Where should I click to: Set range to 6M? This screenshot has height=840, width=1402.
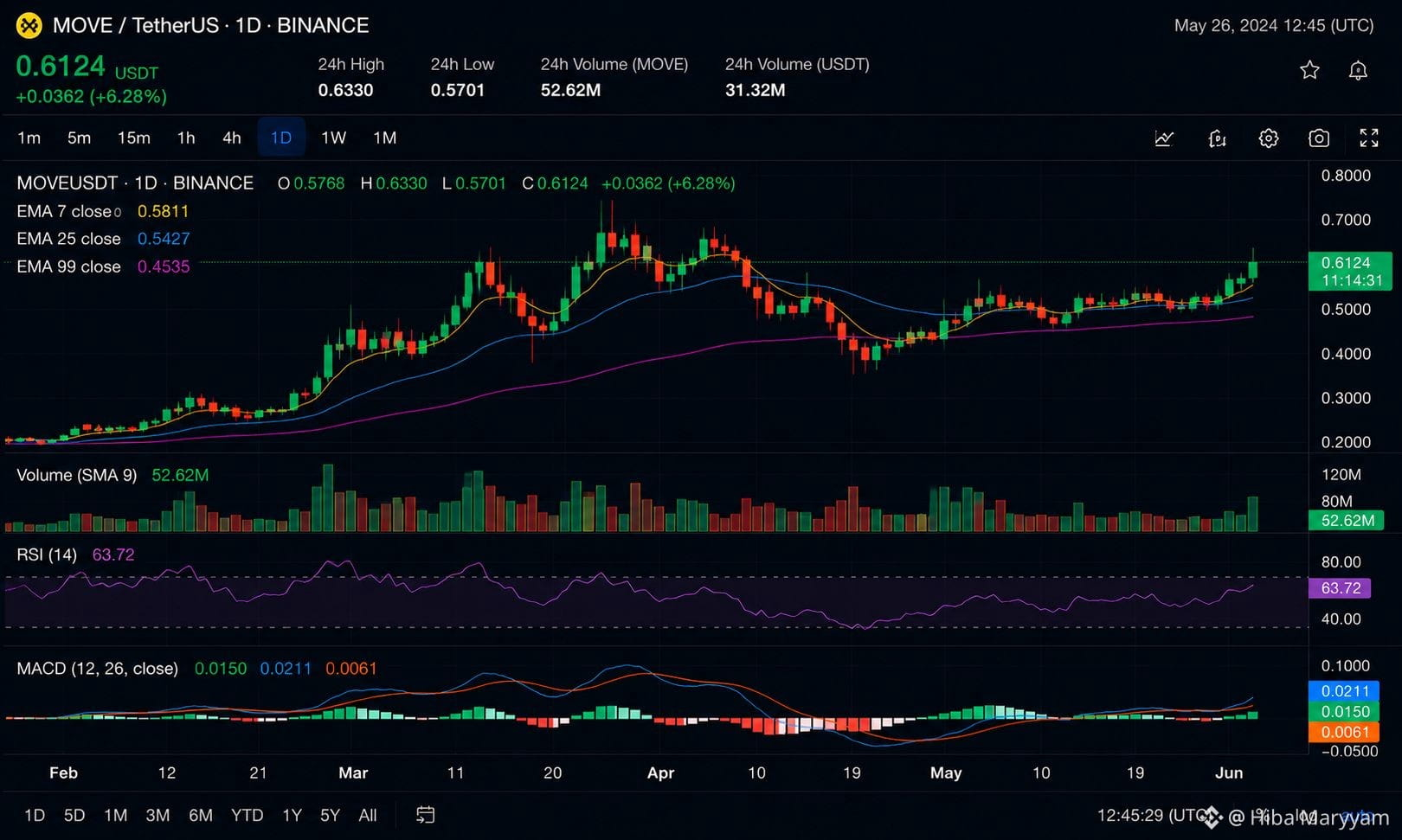(x=201, y=815)
